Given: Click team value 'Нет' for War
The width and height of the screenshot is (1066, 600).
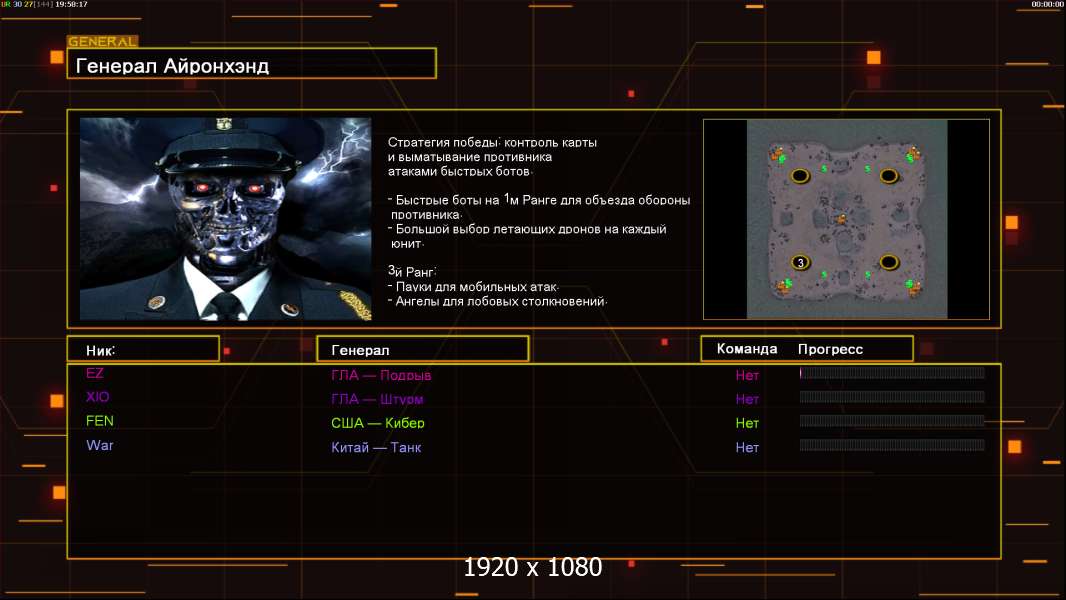Looking at the screenshot, I should point(746,447).
